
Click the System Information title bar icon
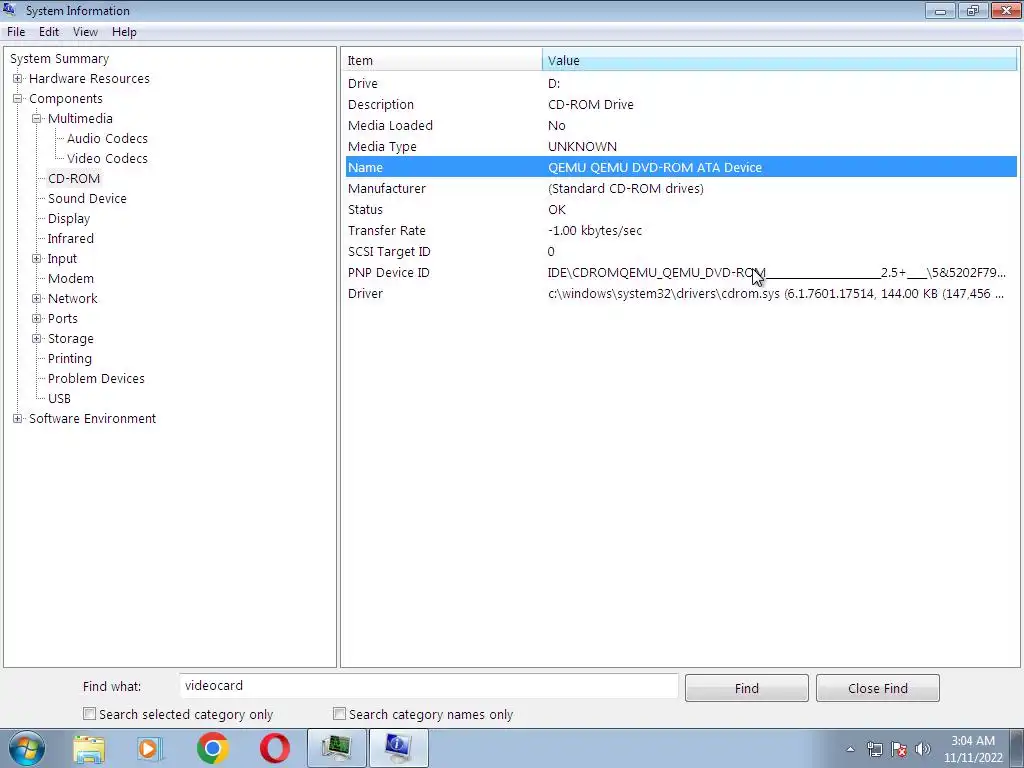9,9
